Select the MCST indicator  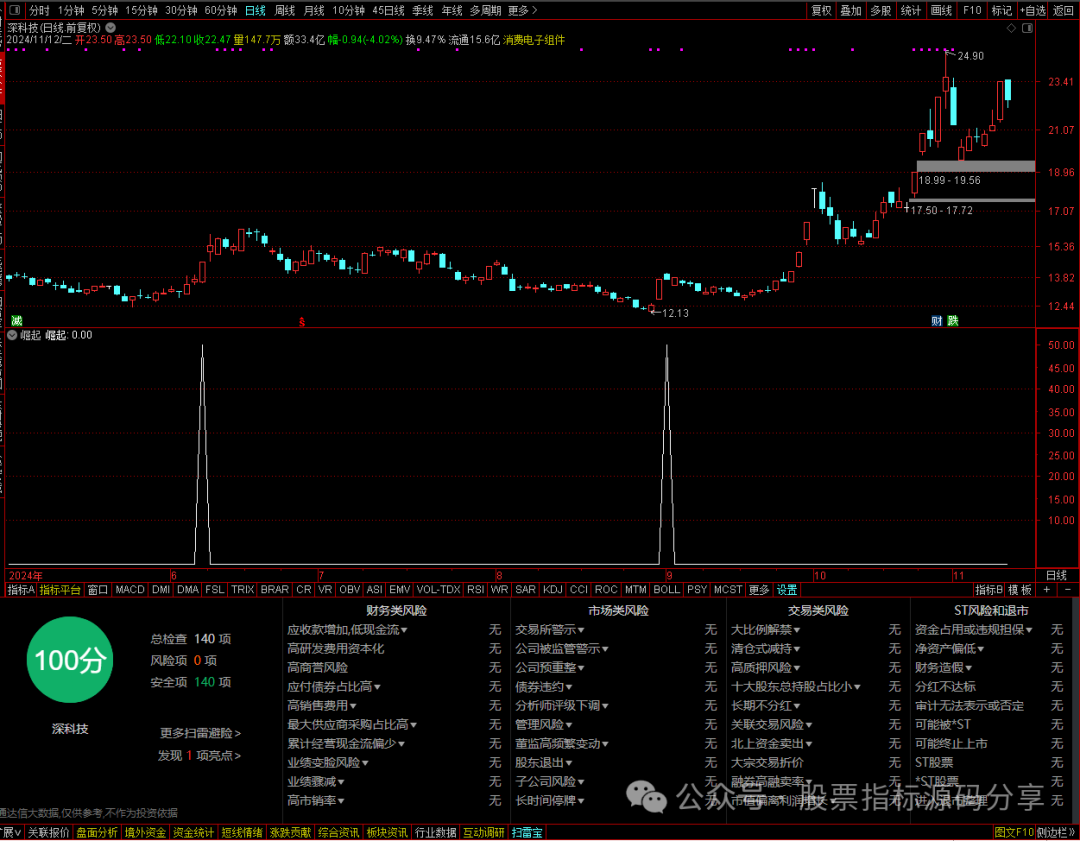coord(727,590)
